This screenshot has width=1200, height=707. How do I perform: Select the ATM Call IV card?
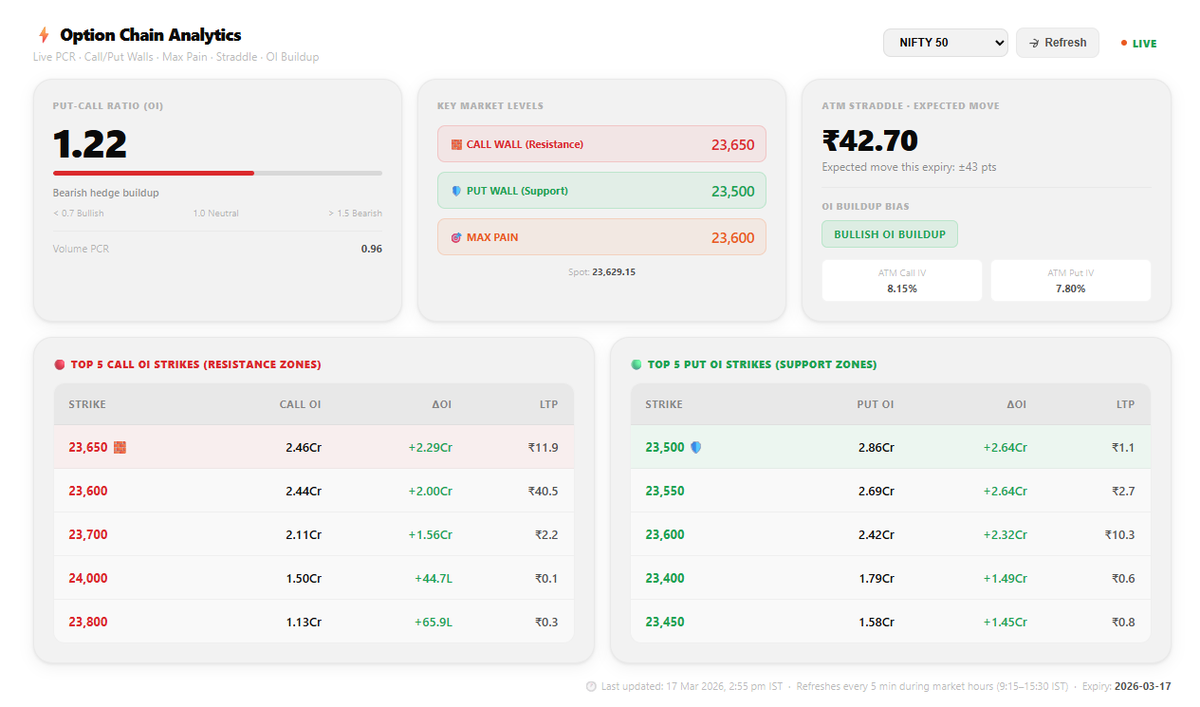[901, 279]
